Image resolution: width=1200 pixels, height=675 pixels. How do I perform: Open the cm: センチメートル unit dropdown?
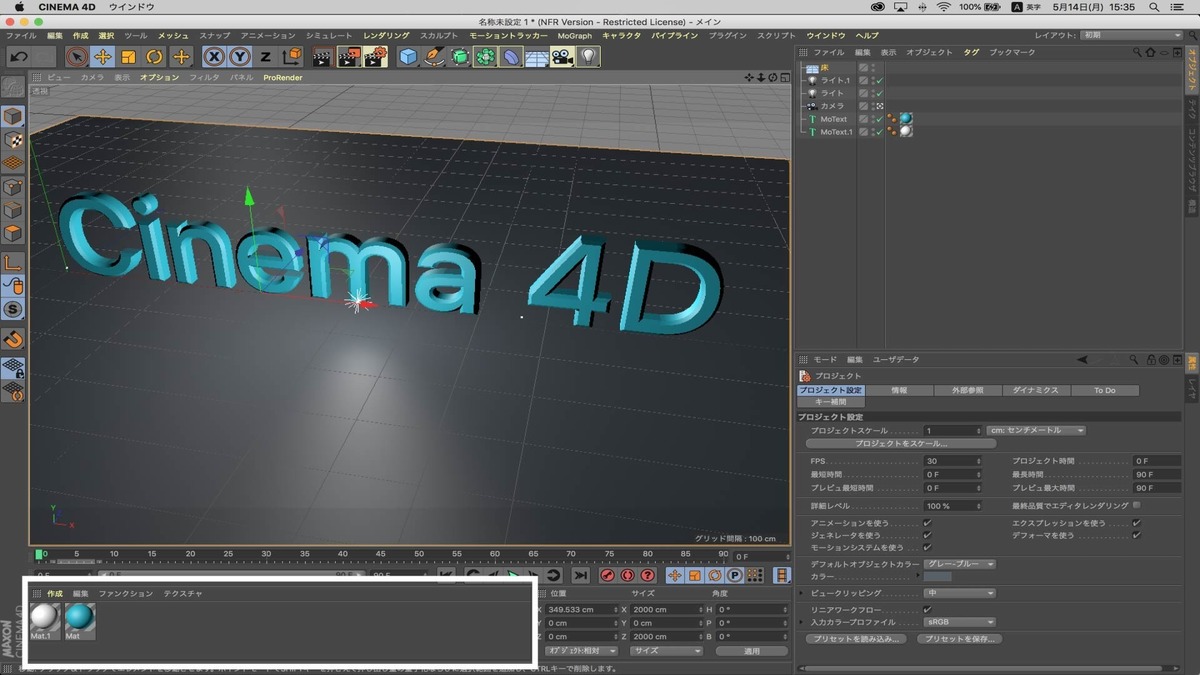click(x=1036, y=430)
